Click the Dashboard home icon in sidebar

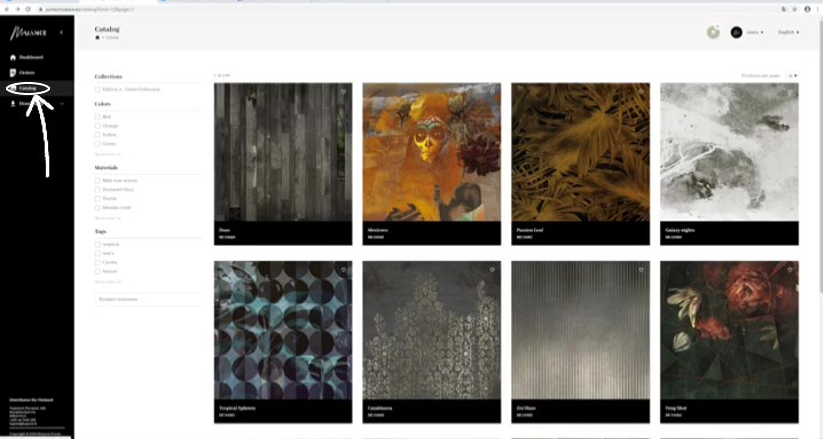[13, 57]
